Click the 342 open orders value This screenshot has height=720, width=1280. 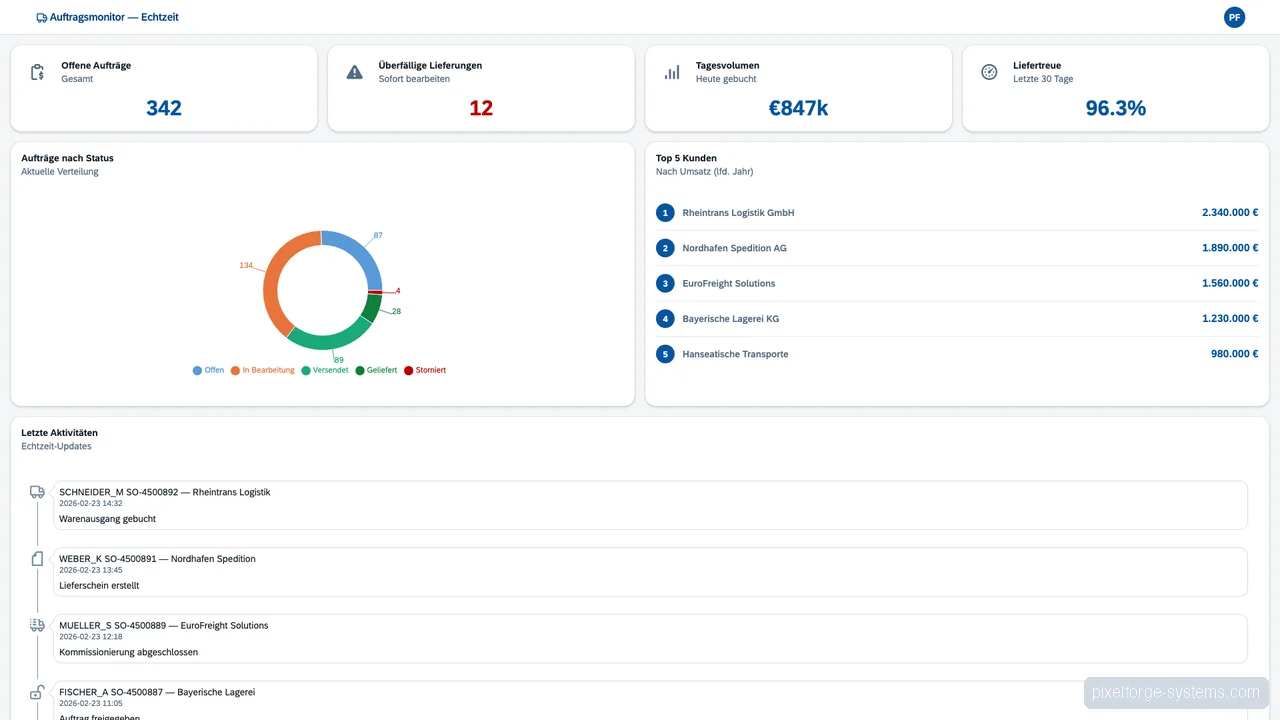click(x=164, y=108)
